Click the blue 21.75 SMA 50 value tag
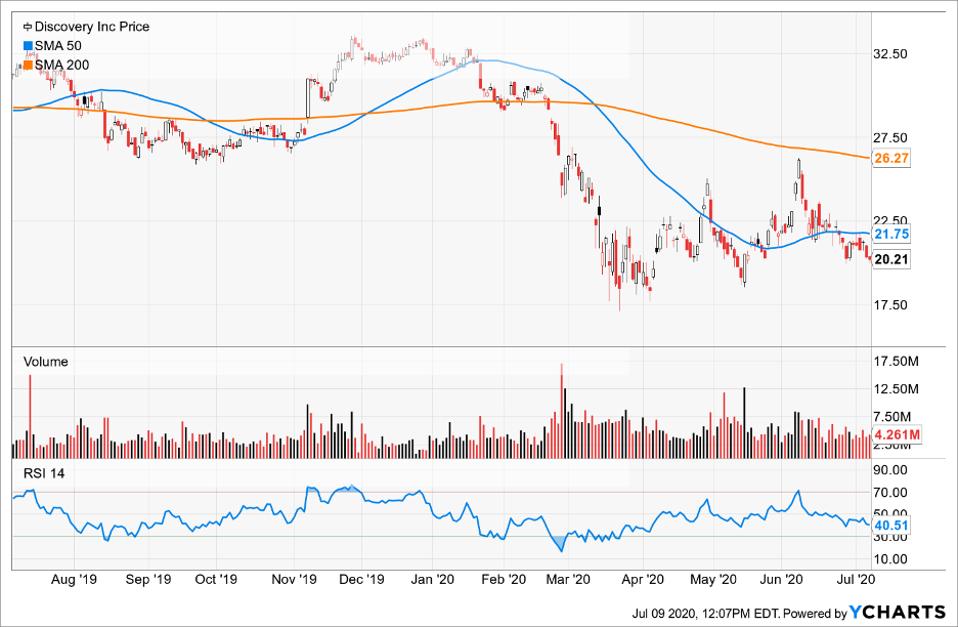The image size is (958, 627). [x=891, y=234]
